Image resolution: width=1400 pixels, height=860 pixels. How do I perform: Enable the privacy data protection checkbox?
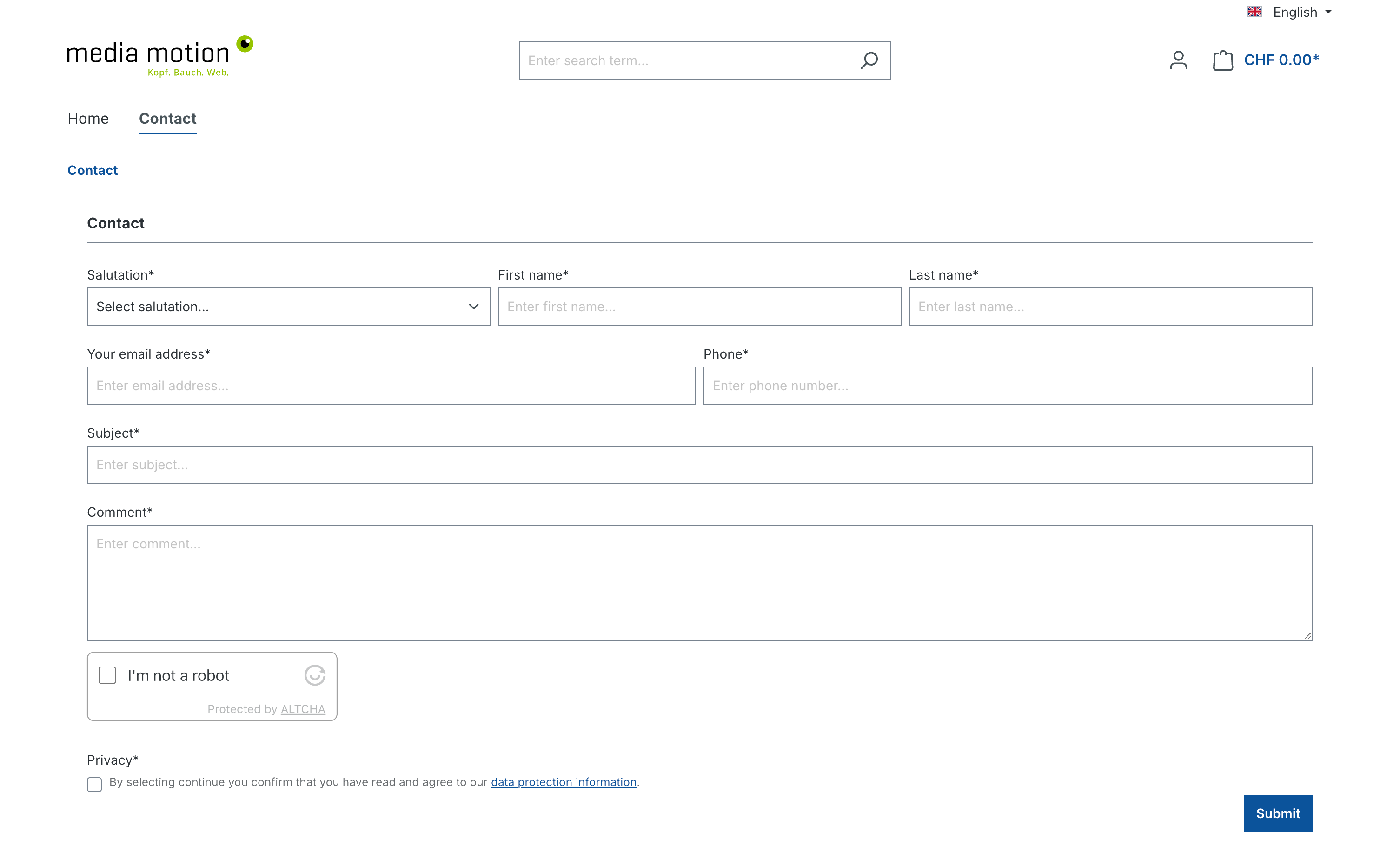pyautogui.click(x=94, y=783)
